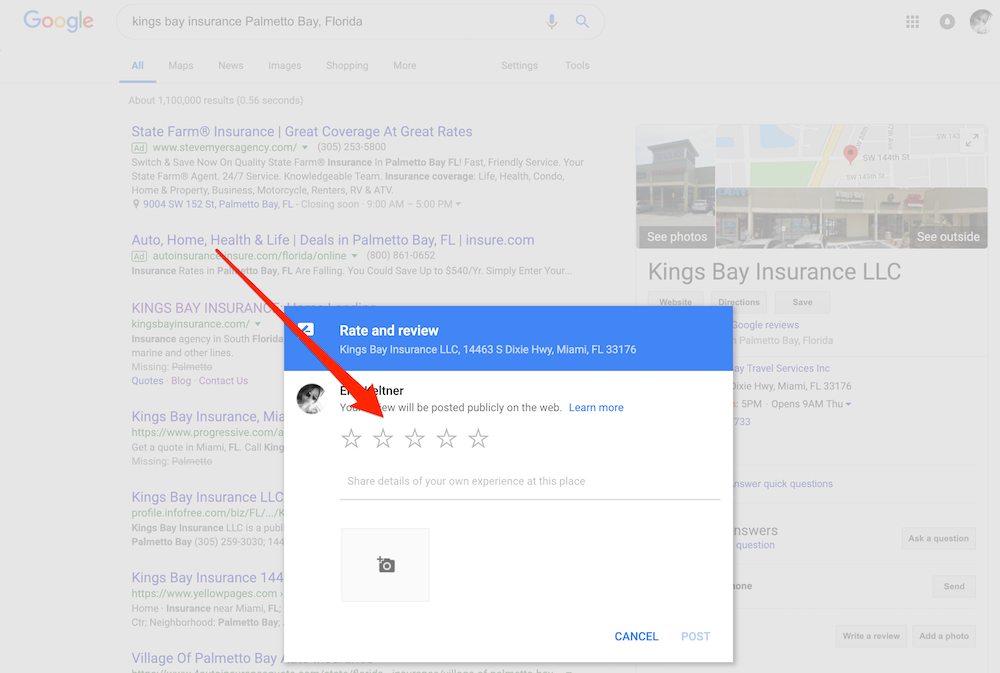
Task: Click the Ask a question button
Action: tap(938, 538)
